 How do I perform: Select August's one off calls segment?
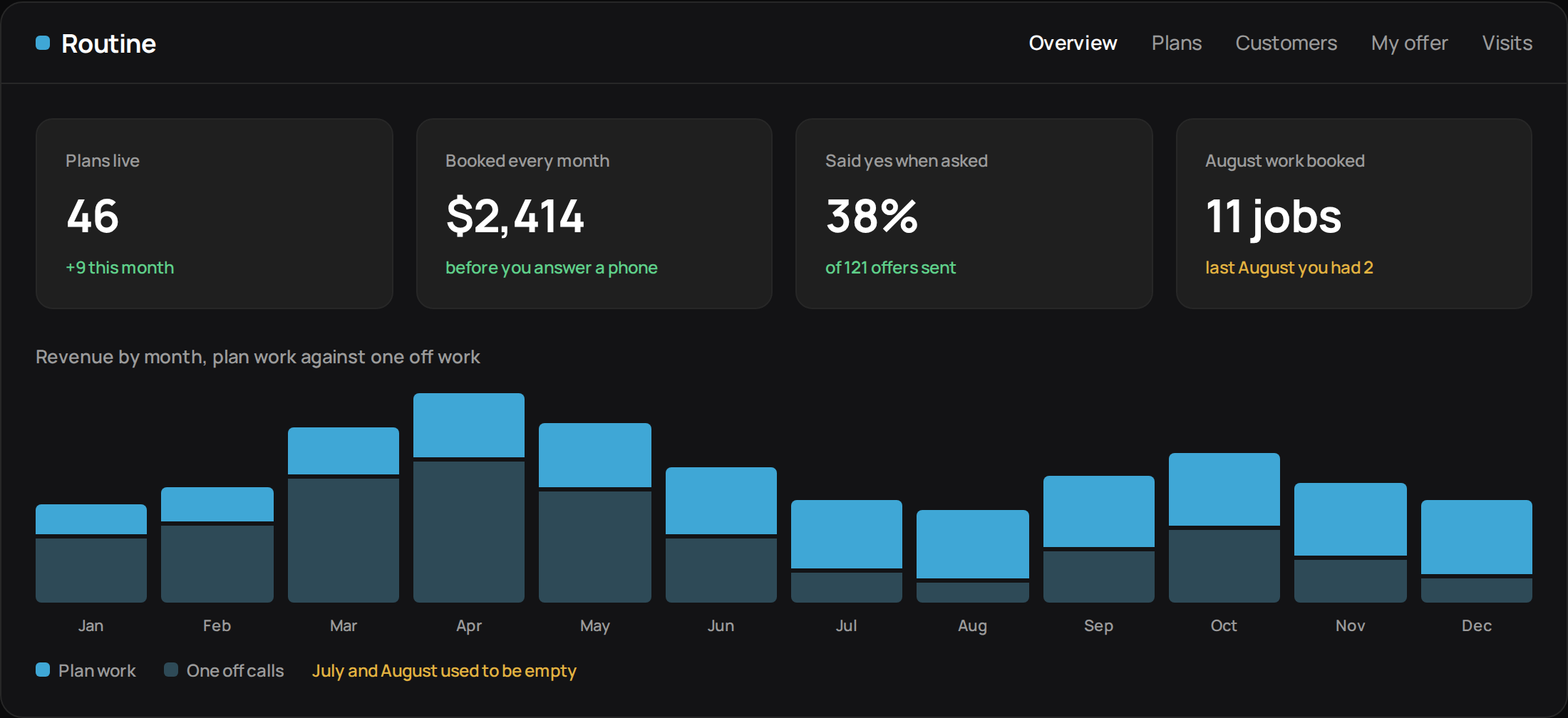[x=973, y=593]
